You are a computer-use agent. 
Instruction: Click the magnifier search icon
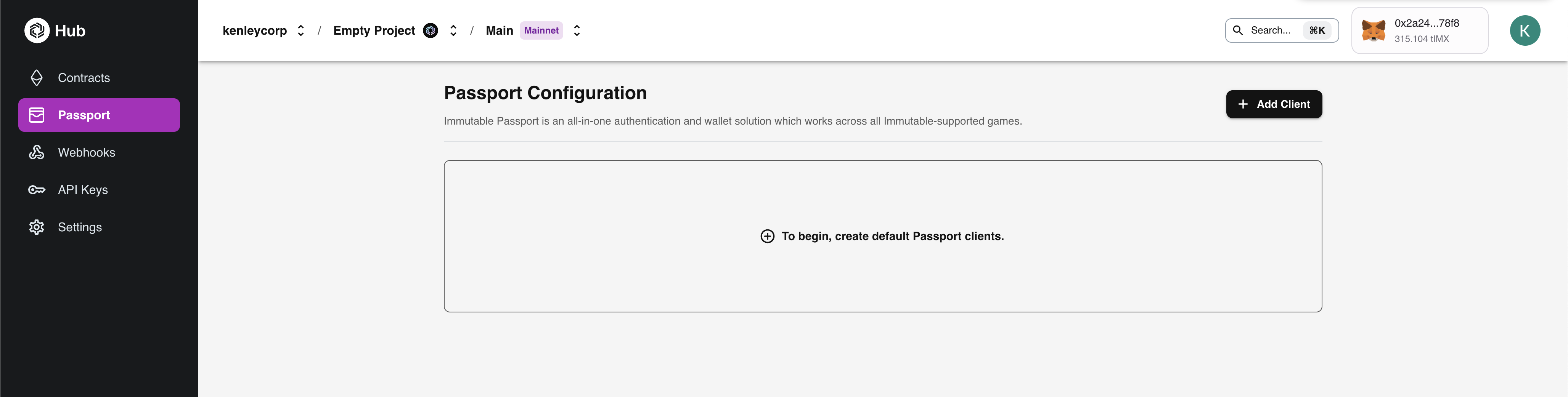click(1237, 30)
